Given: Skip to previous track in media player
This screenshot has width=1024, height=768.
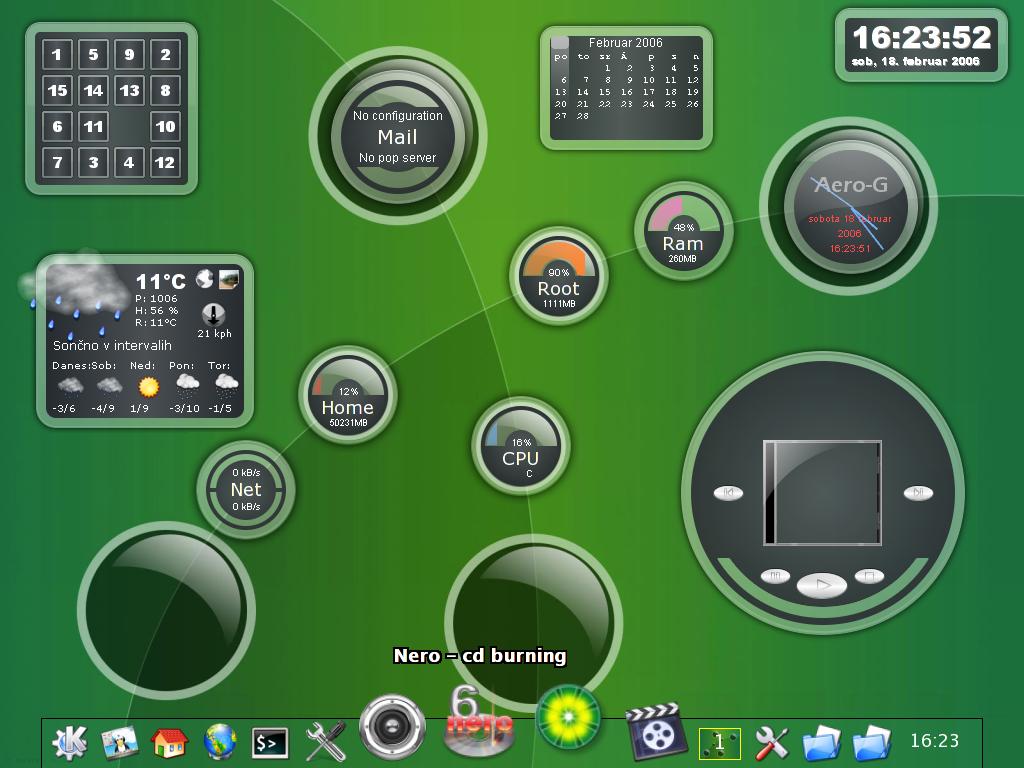Looking at the screenshot, I should click(x=728, y=493).
